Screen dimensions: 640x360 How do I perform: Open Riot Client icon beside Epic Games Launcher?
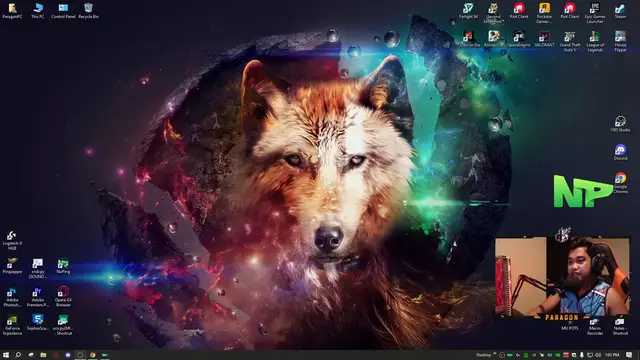tap(569, 11)
